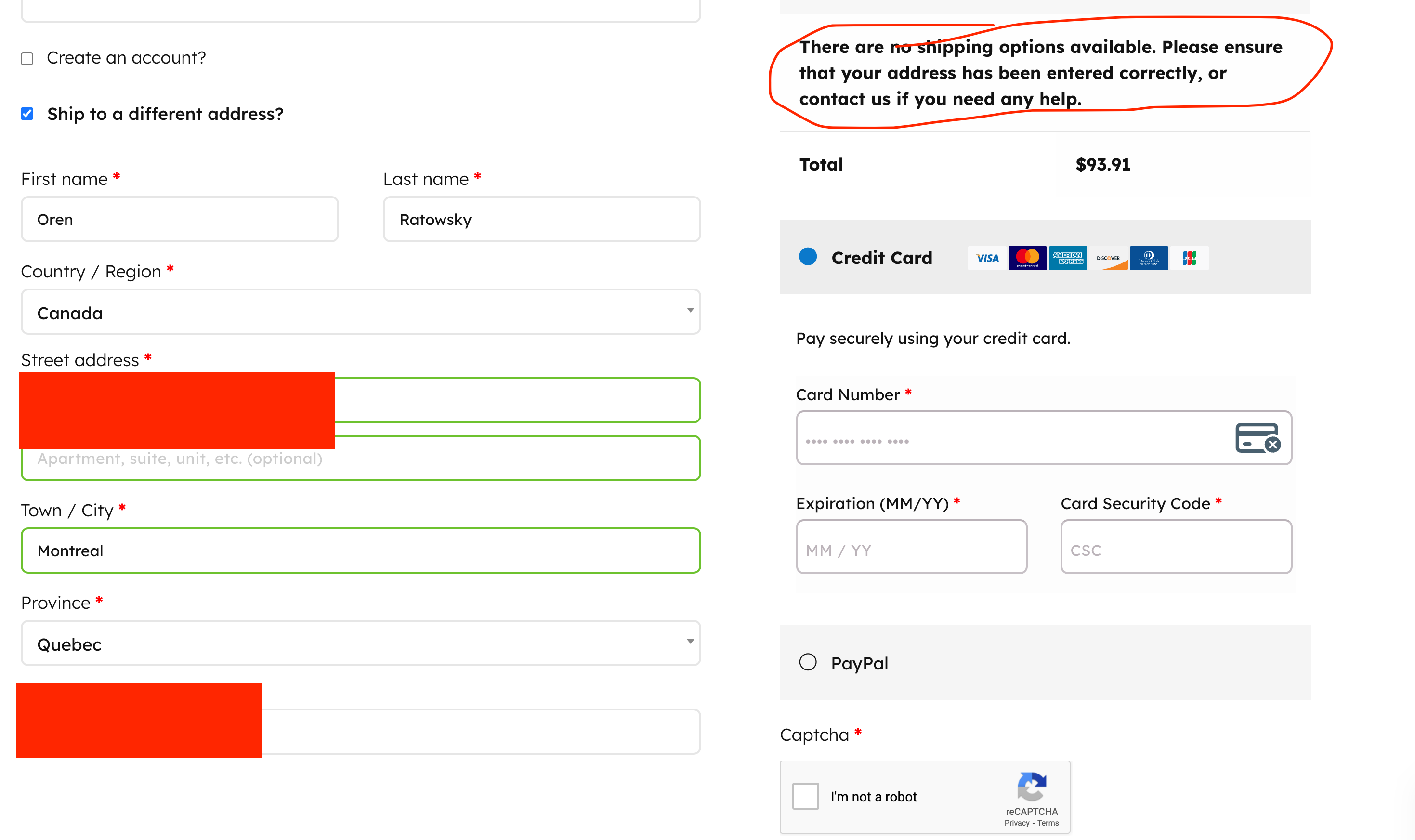Open the Country / Region dropdown
The height and width of the screenshot is (840, 1415).
click(x=361, y=312)
